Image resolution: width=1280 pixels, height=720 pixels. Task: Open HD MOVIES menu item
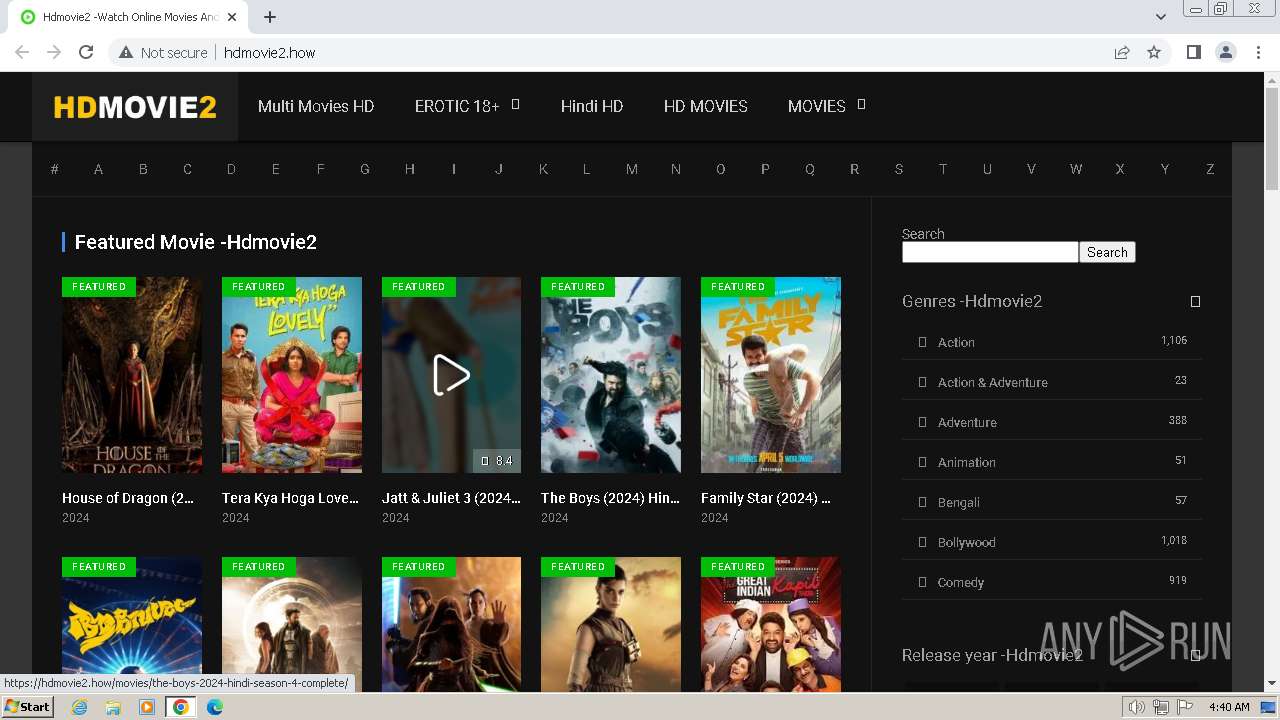click(706, 106)
